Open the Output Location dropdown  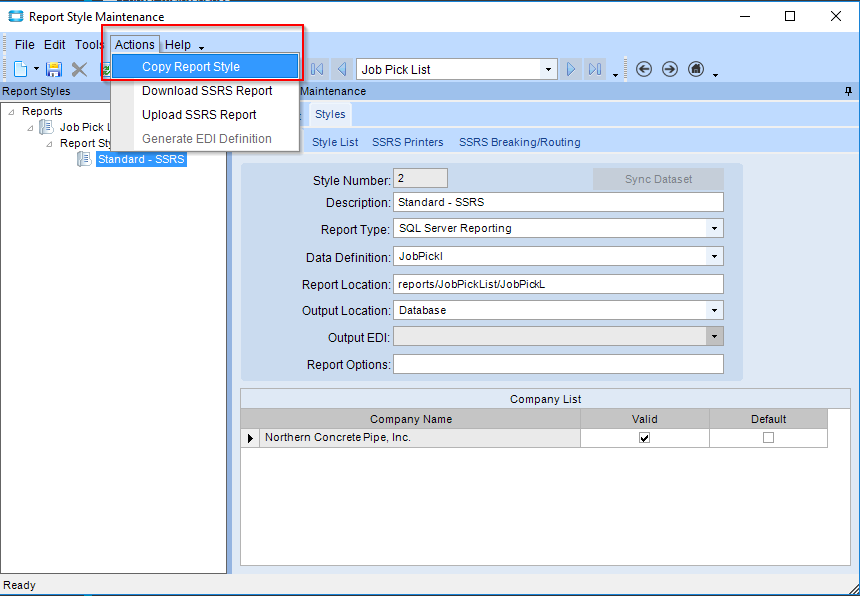coord(714,310)
